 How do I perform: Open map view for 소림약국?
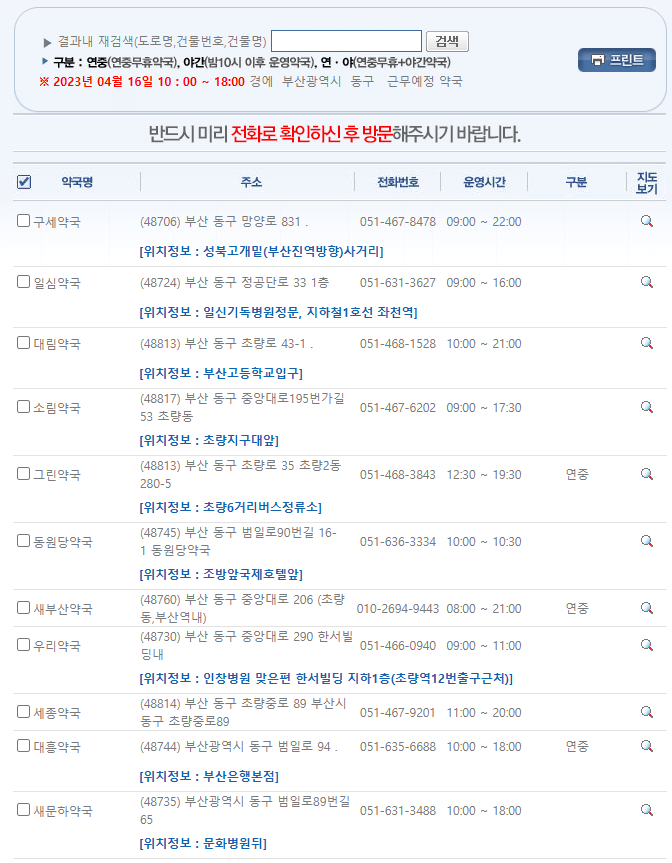click(647, 407)
